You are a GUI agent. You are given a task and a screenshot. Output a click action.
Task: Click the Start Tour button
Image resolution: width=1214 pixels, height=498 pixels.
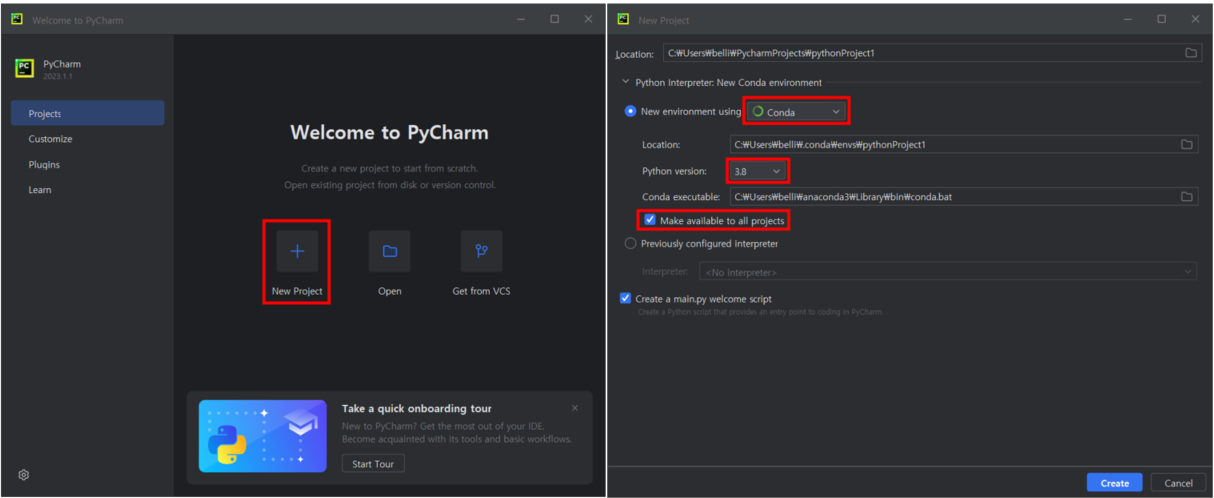pyautogui.click(x=373, y=464)
